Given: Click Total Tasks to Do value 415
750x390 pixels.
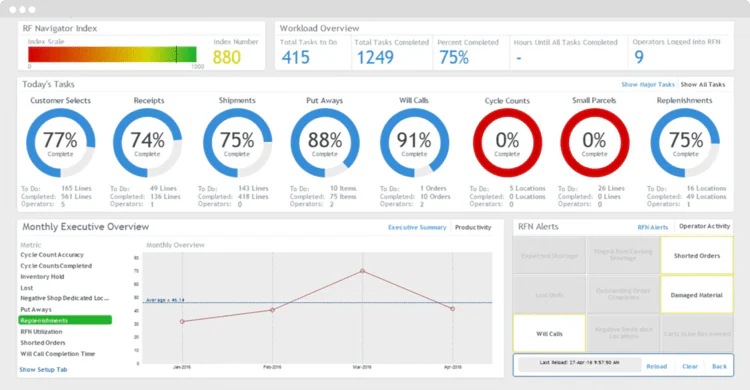Looking at the screenshot, I should click(x=296, y=58).
